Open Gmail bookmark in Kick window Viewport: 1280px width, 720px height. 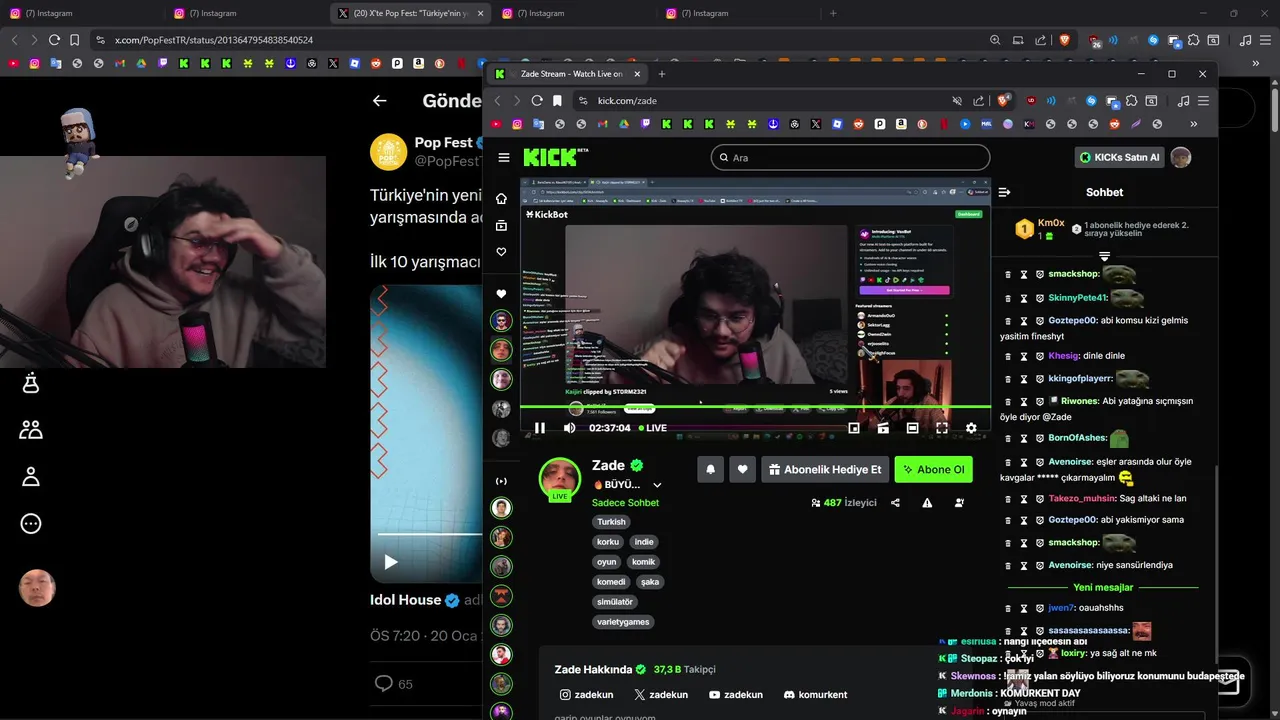(x=602, y=124)
